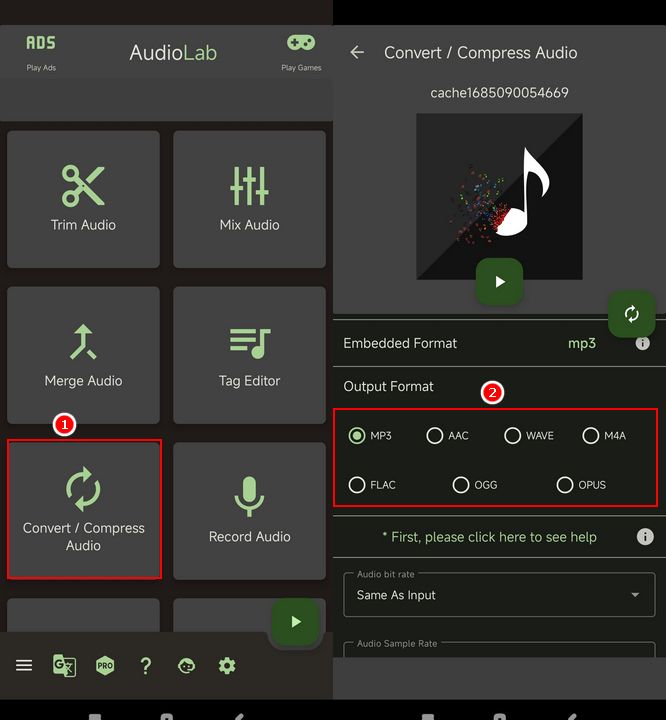
Task: Play the audio preview under album art
Action: tap(499, 281)
